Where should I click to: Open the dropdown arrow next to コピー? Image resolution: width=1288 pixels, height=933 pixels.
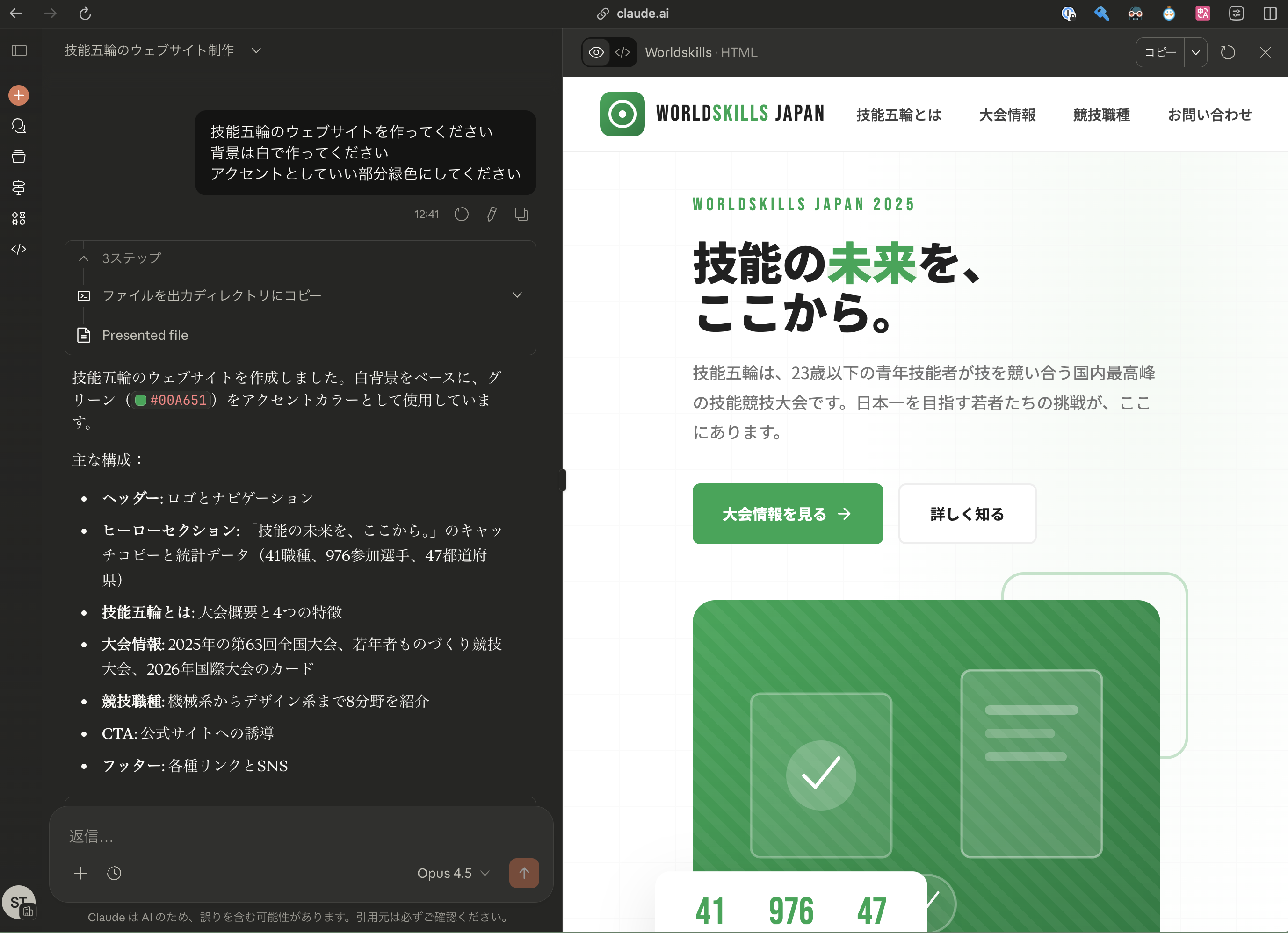[1195, 52]
